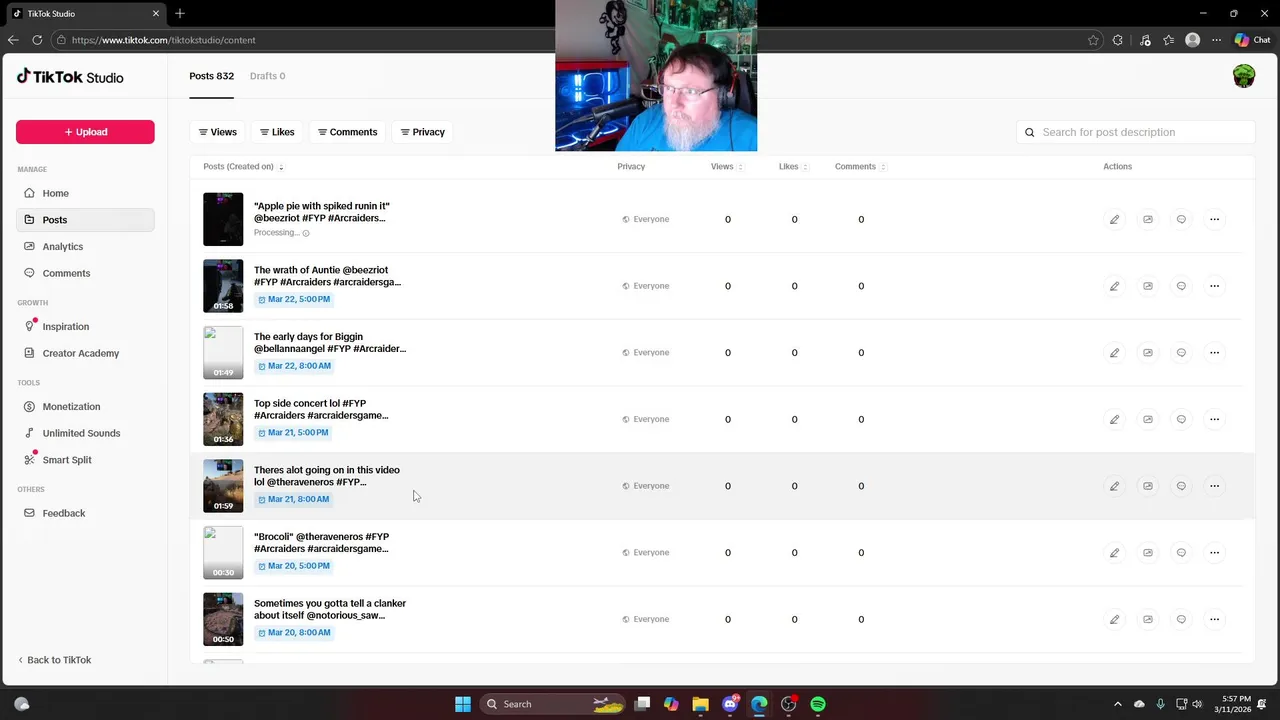The image size is (1280, 720).
Task: Open more options for "The early days" post
Action: pos(1214,352)
